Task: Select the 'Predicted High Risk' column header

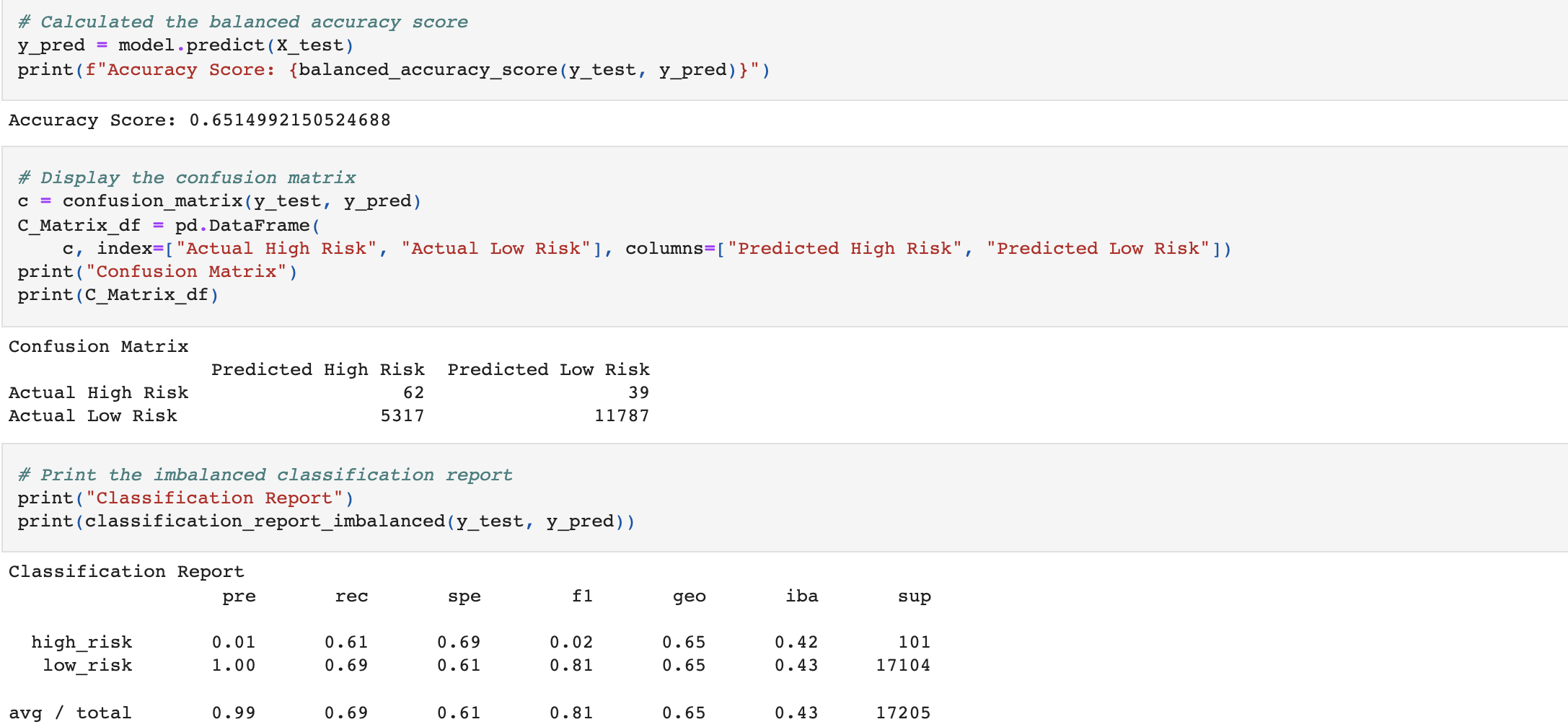Action: pos(318,369)
